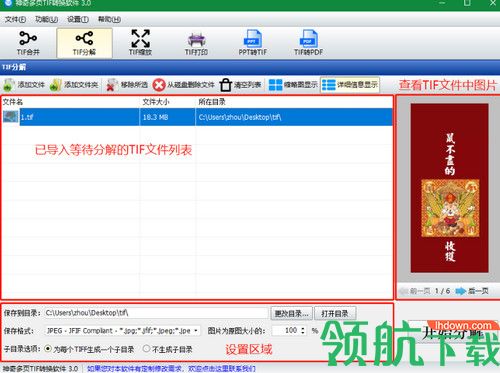Click 从磁盘删除文件 delete button

click(184, 85)
